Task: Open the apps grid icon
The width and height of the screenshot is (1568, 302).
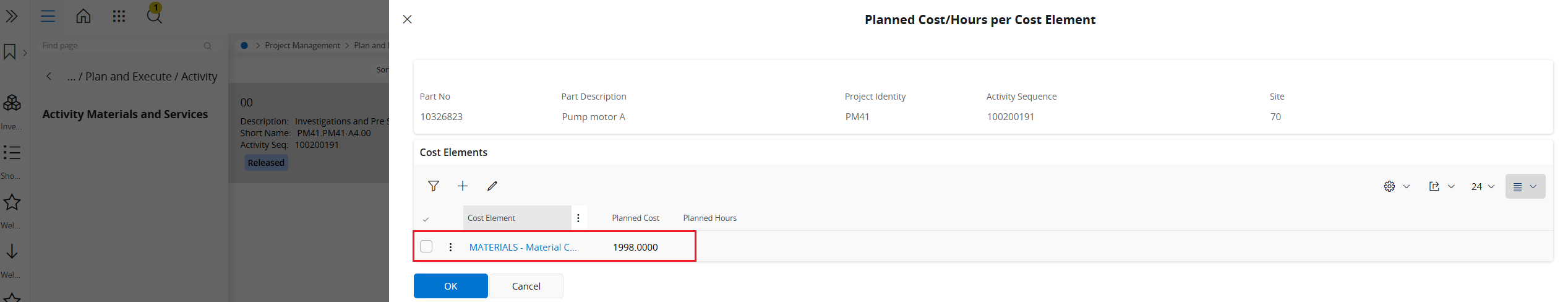Action: click(x=119, y=16)
